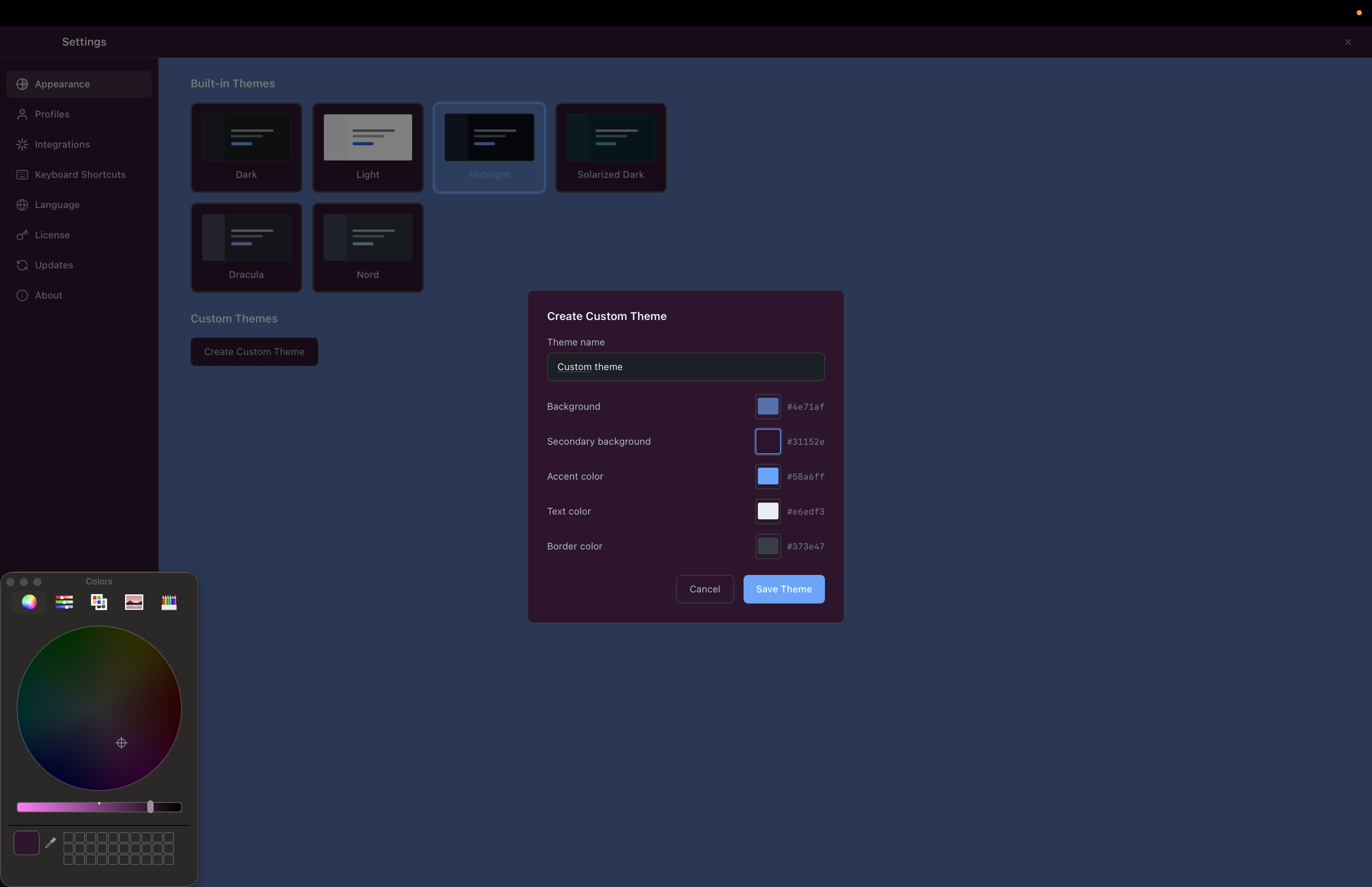The height and width of the screenshot is (887, 1372).
Task: Click the Language globe icon
Action: 23,204
